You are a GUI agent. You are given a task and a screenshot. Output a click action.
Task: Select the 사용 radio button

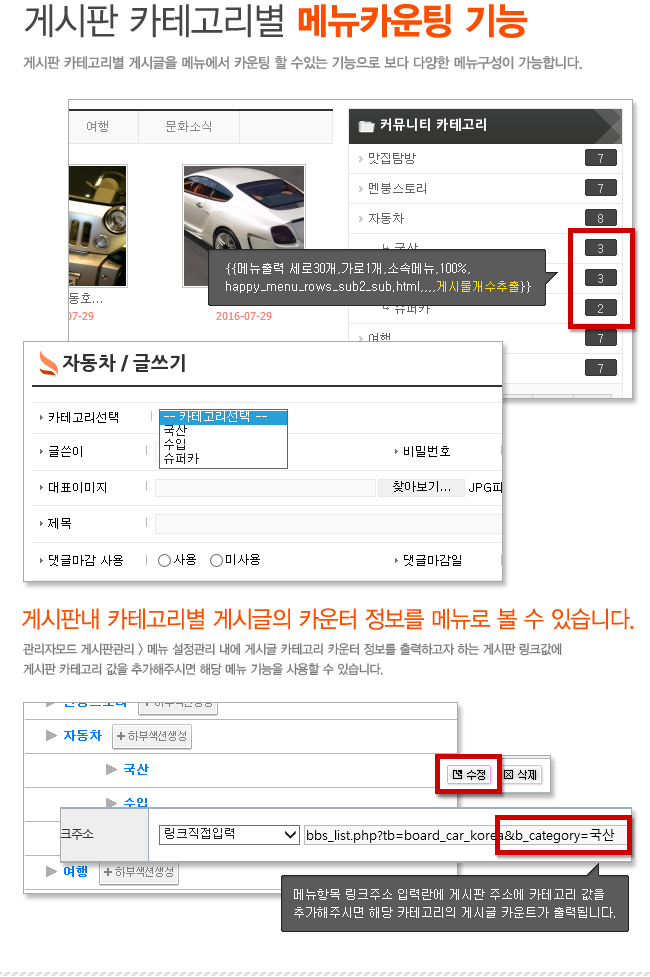164,561
